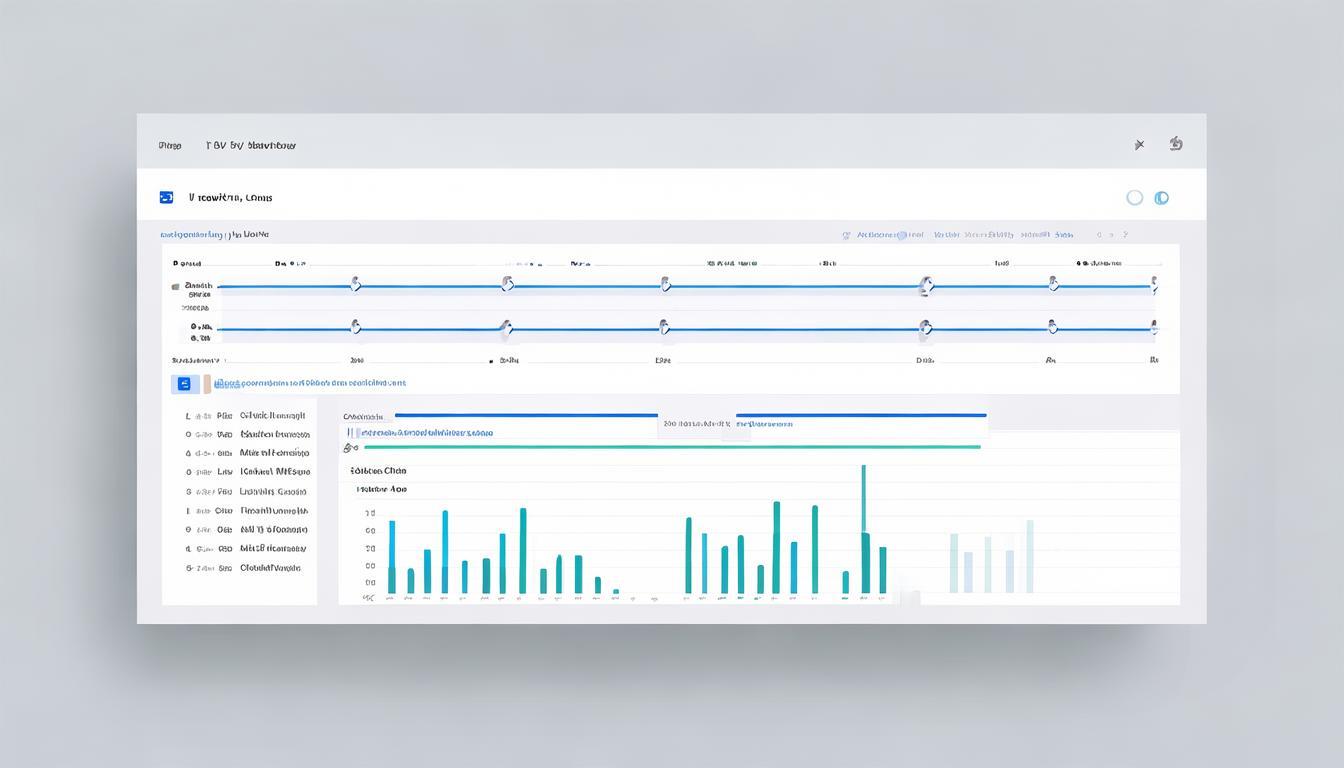Screen dimensions: 1344x768
Task: Click the left chevron arrow above the timeline
Action: click(x=1100, y=235)
